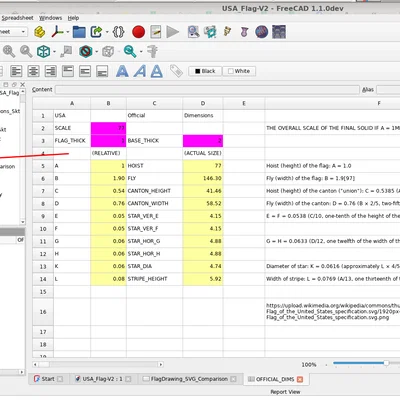
Task: Select the cell showing 146.30
Action: 203,178
